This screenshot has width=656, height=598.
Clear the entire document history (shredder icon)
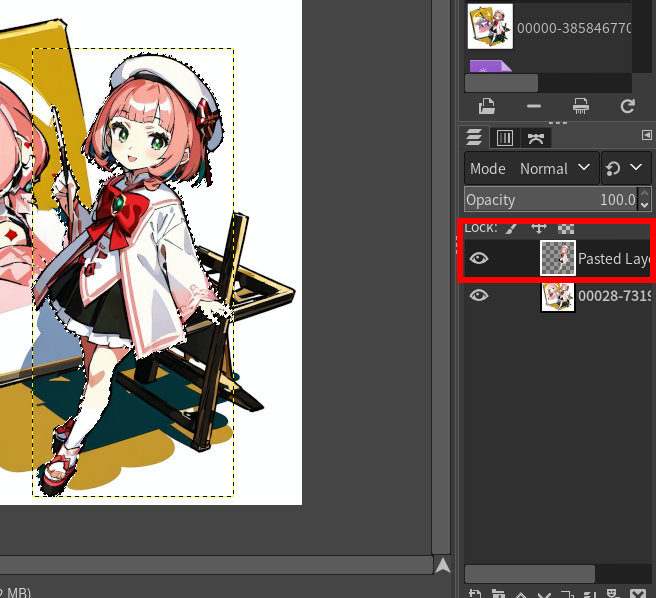pos(581,106)
